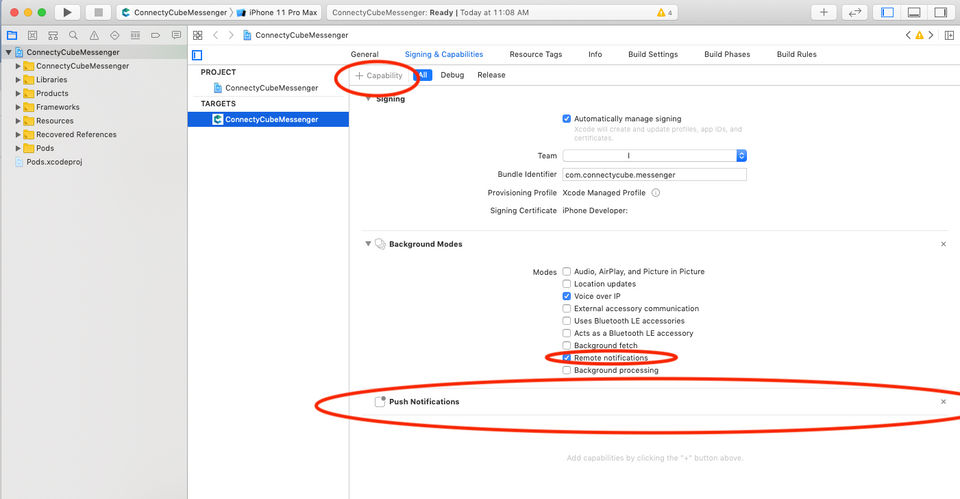Enable External accessory communication mode

pos(566,309)
